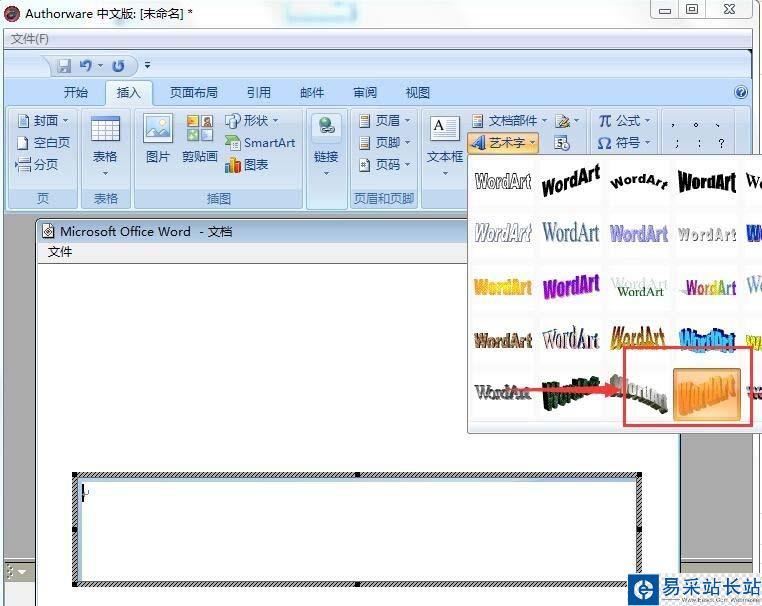Switch to the 视图 tab
The image size is (762, 606).
point(417,92)
